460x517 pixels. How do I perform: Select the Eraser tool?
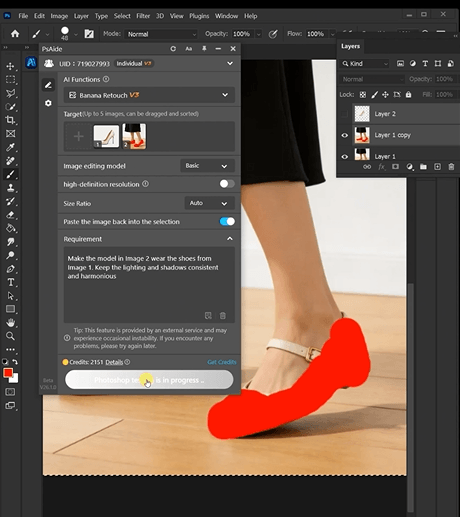point(10,215)
